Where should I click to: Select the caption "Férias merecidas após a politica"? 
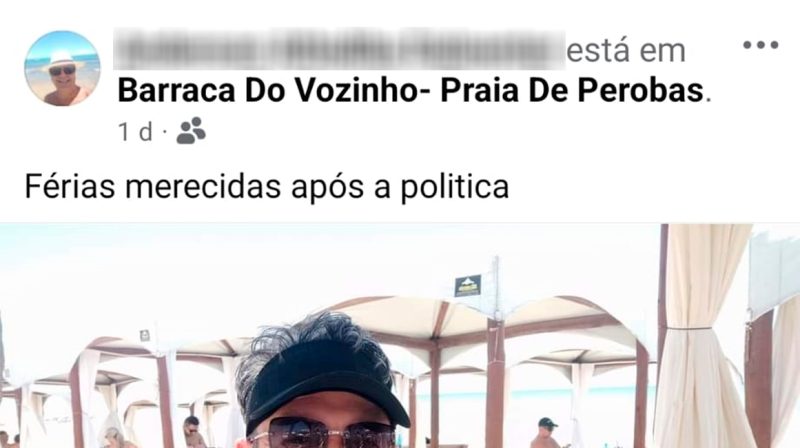[267, 186]
